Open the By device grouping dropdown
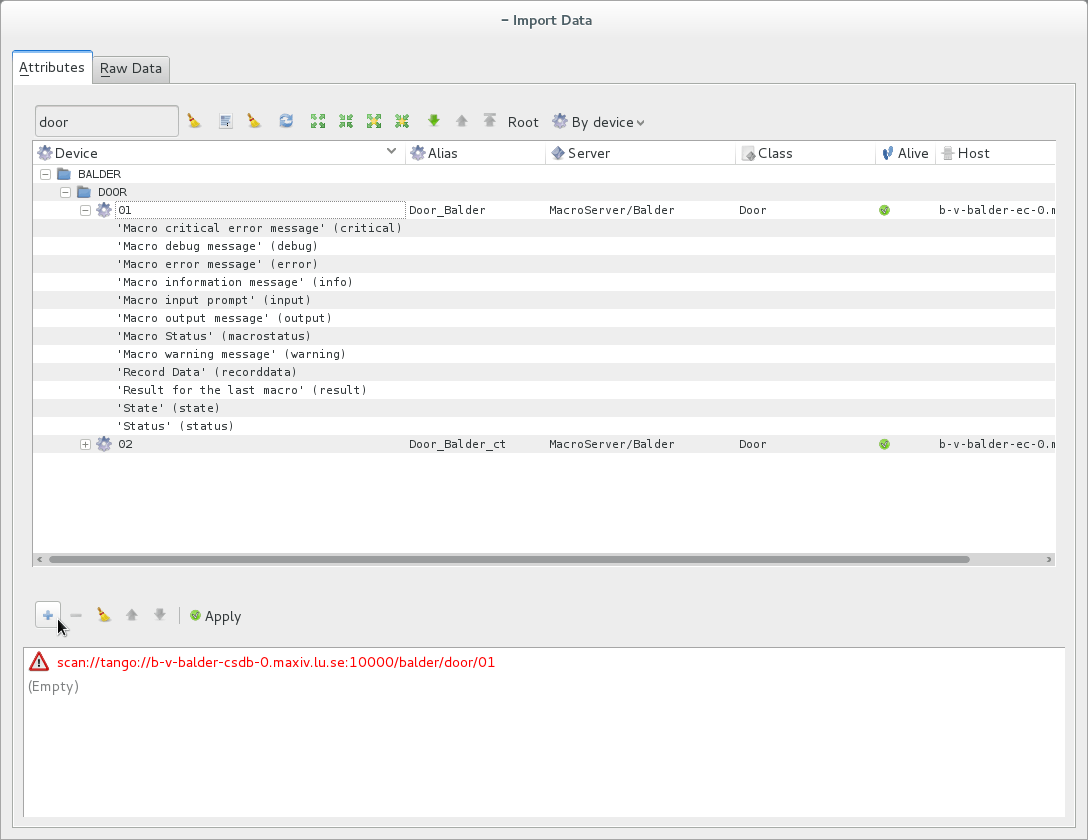This screenshot has width=1088, height=840. [598, 121]
